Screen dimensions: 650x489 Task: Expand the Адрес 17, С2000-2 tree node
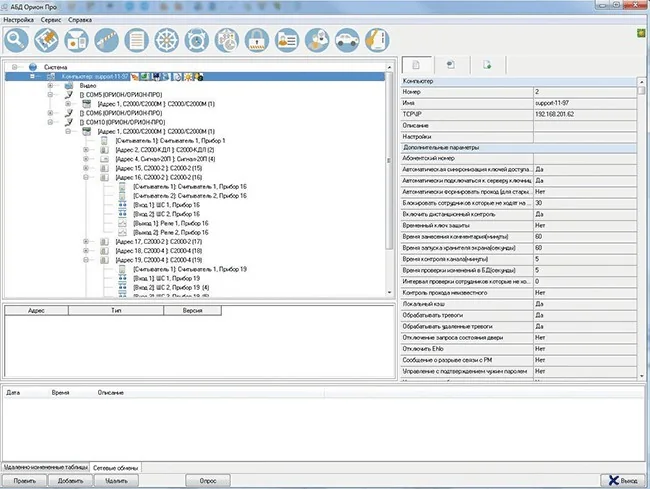click(x=86, y=242)
